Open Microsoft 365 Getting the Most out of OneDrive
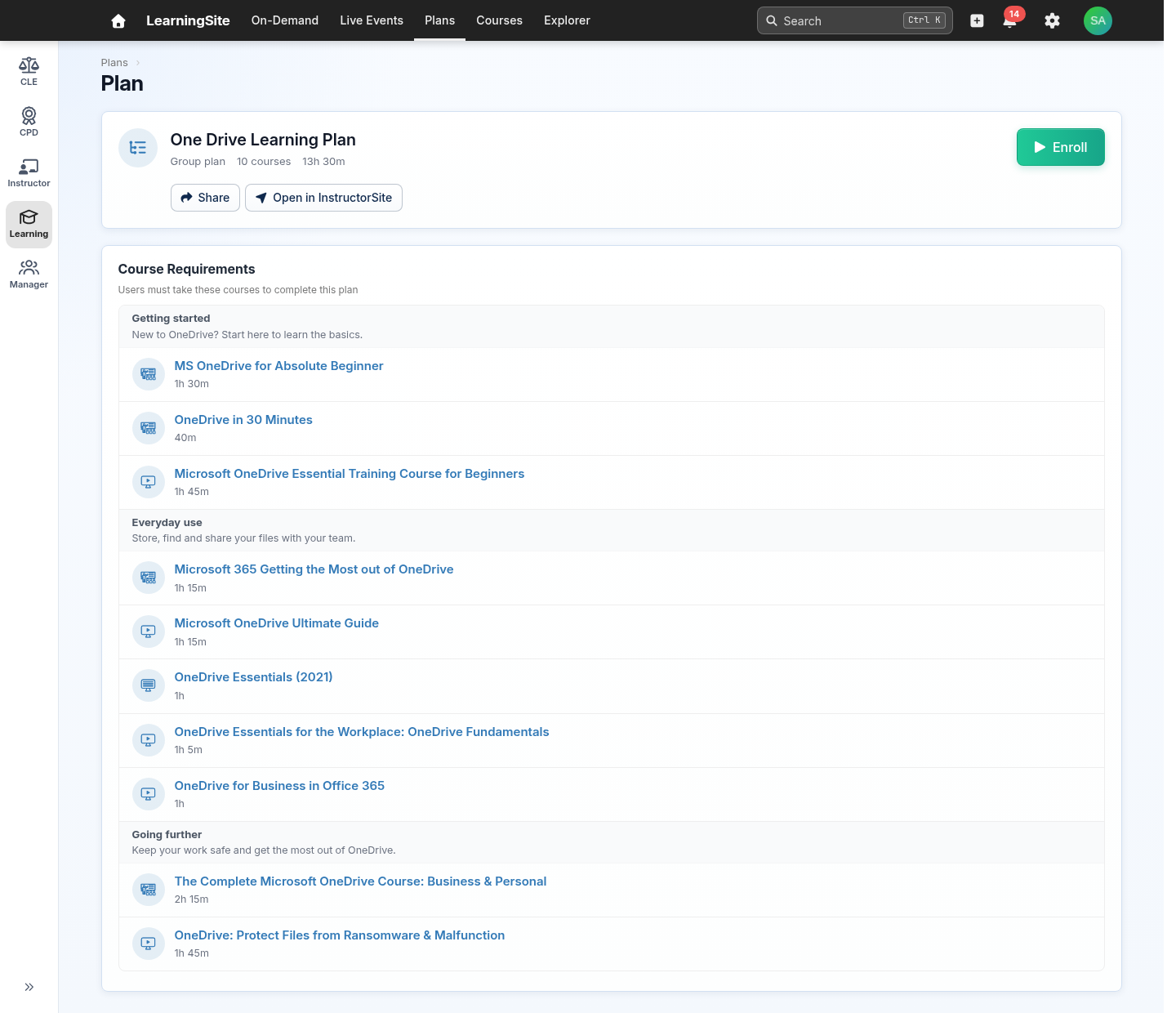The image size is (1176, 1013). (314, 569)
